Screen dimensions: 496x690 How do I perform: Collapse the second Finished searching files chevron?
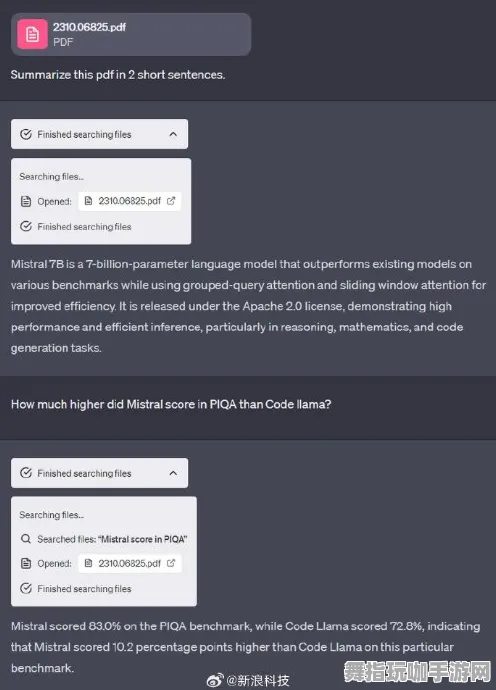click(x=173, y=473)
